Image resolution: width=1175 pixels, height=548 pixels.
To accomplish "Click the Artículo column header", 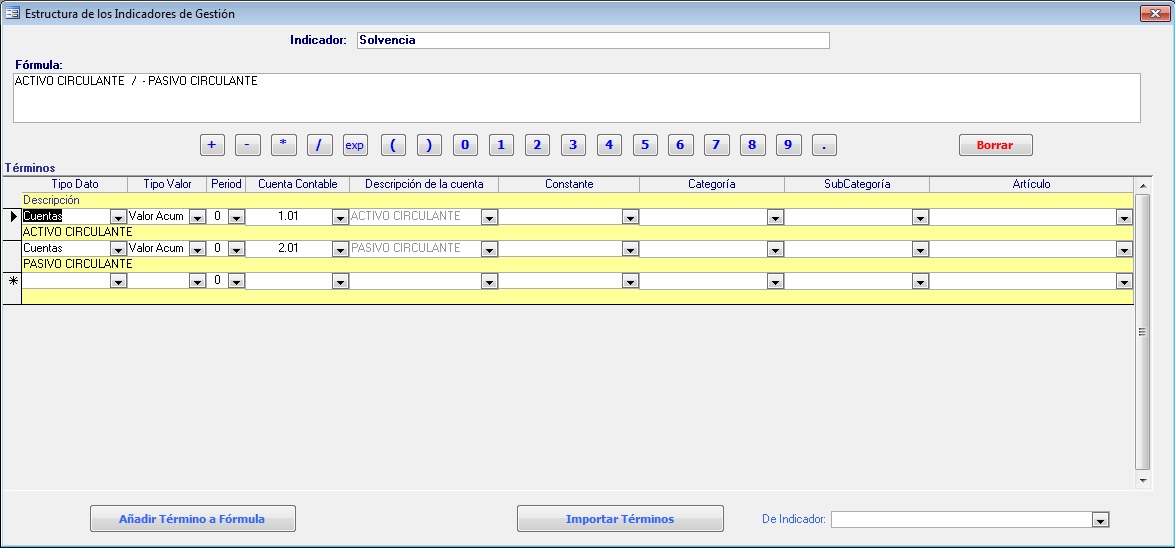I will pos(1031,184).
